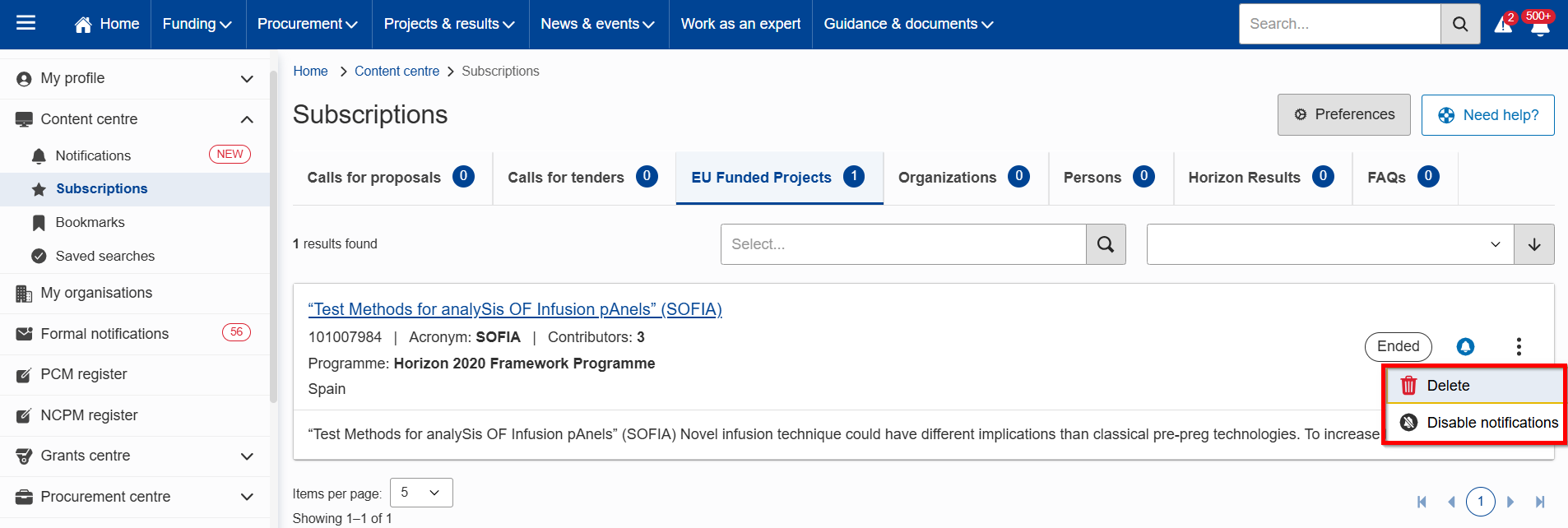1568x528 pixels.
Task: Click the Formal notifications envelope icon
Action: pos(24,334)
